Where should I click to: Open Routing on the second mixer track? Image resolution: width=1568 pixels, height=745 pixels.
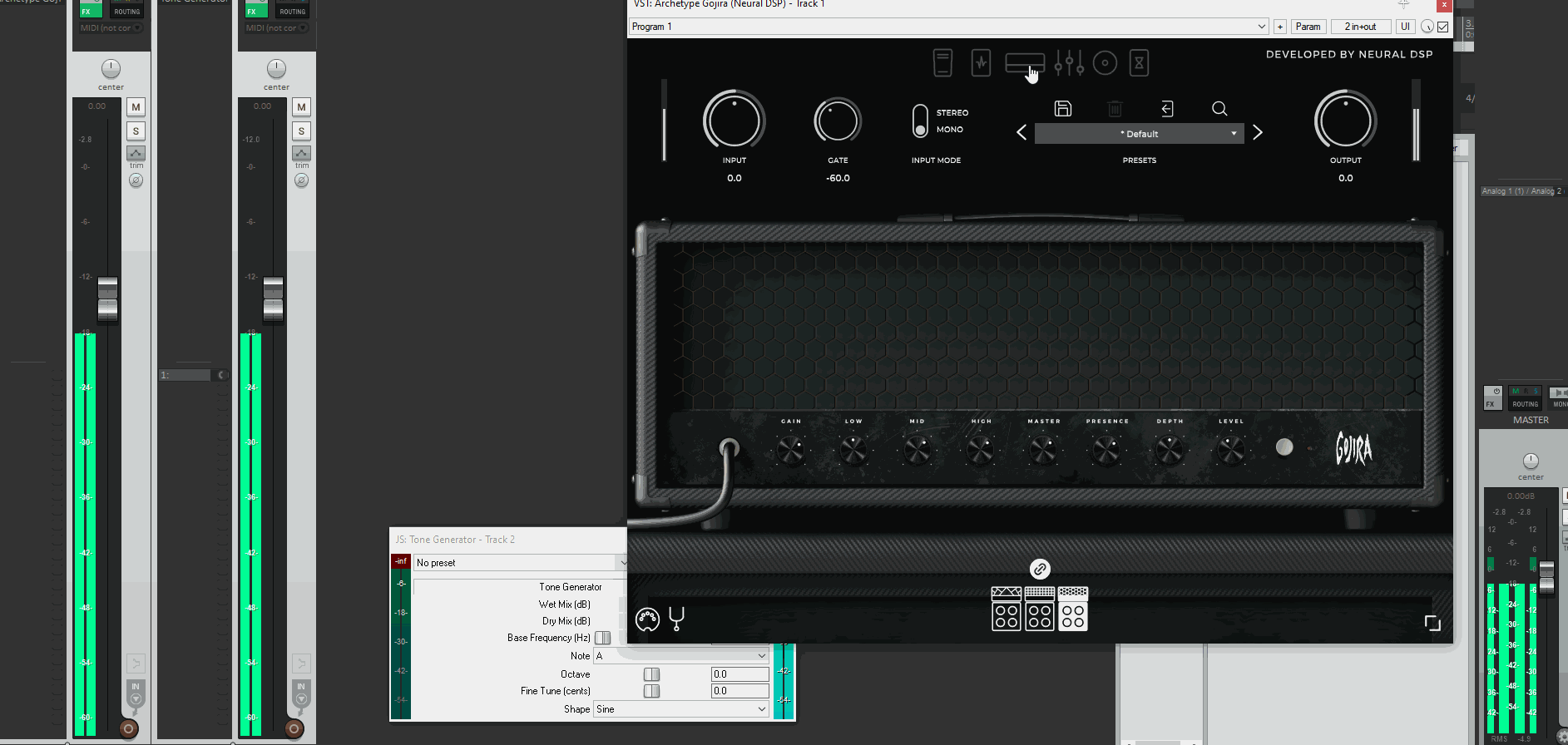293,9
